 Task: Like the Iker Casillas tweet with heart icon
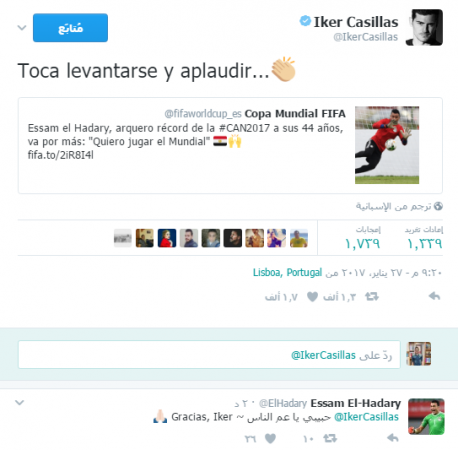(312, 296)
